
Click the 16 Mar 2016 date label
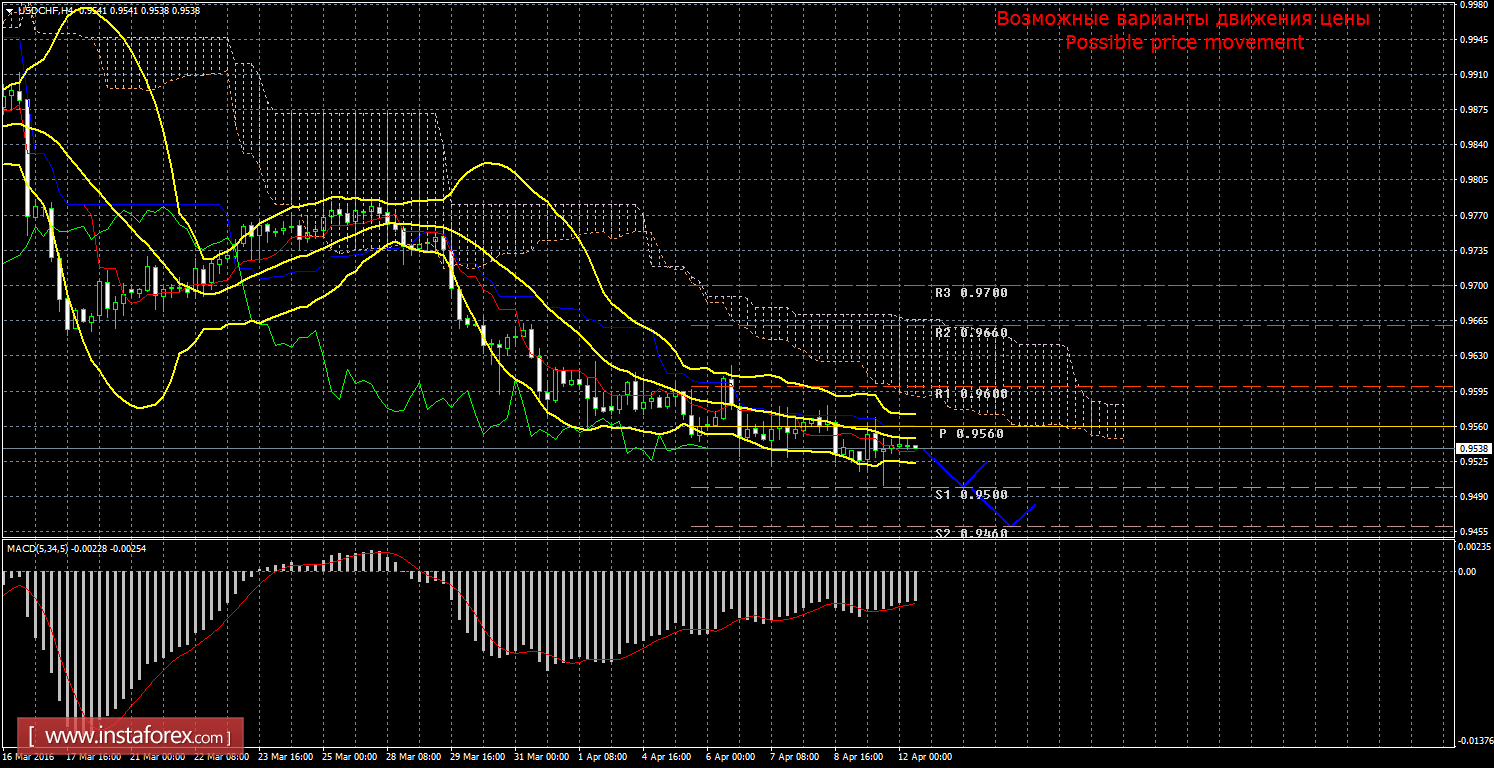coord(30,757)
